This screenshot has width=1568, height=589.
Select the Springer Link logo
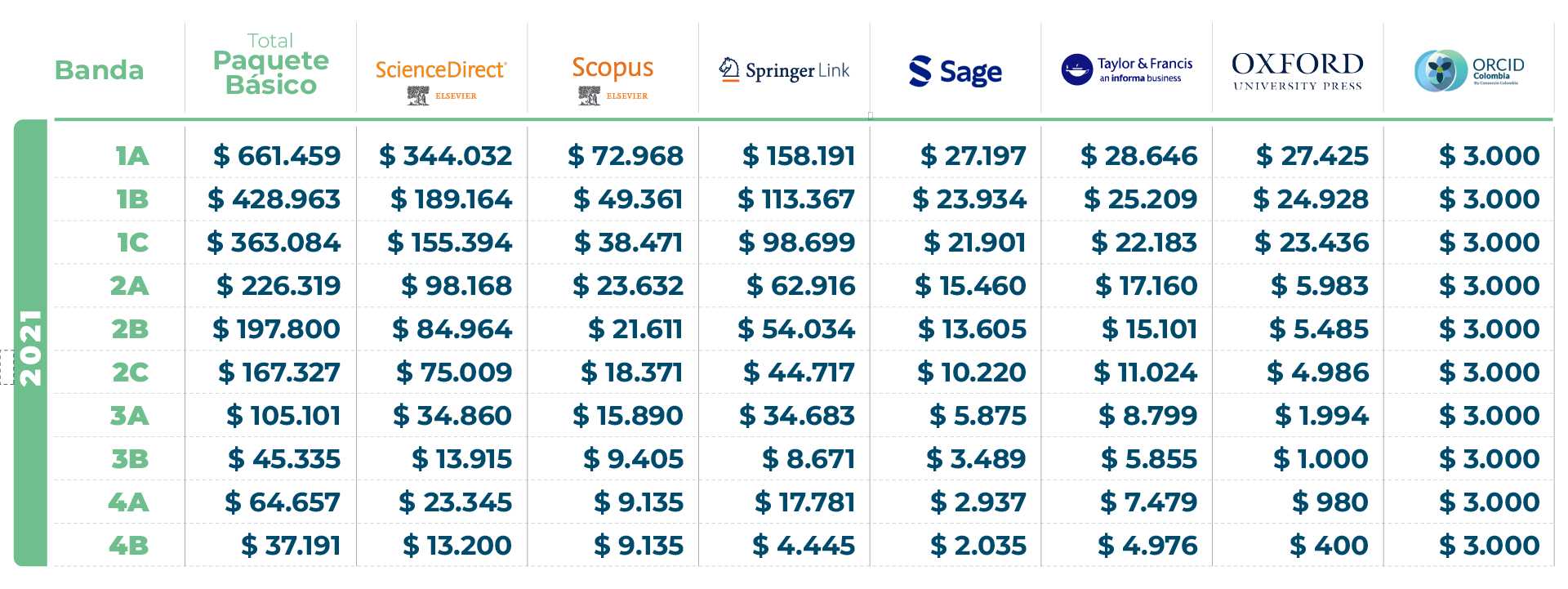(x=784, y=70)
